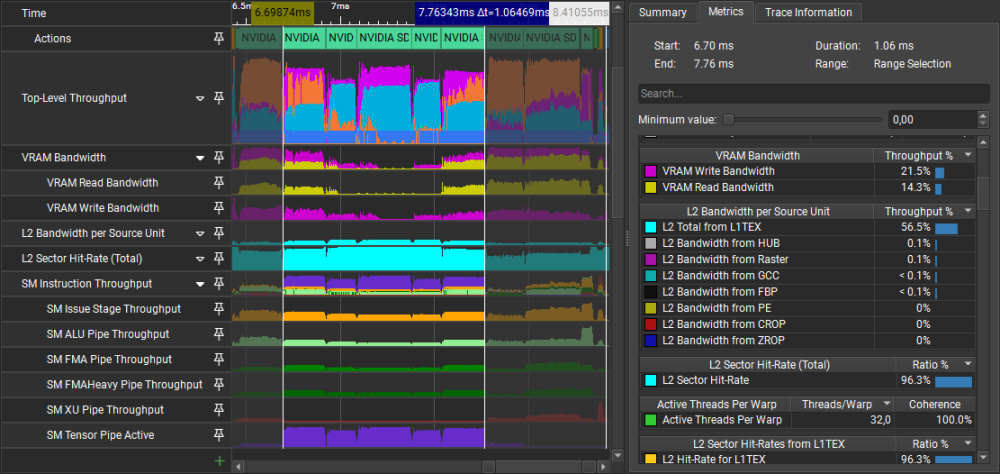
Task: Click the NVIDIA SD action block in timeline
Action: [x=383, y=38]
